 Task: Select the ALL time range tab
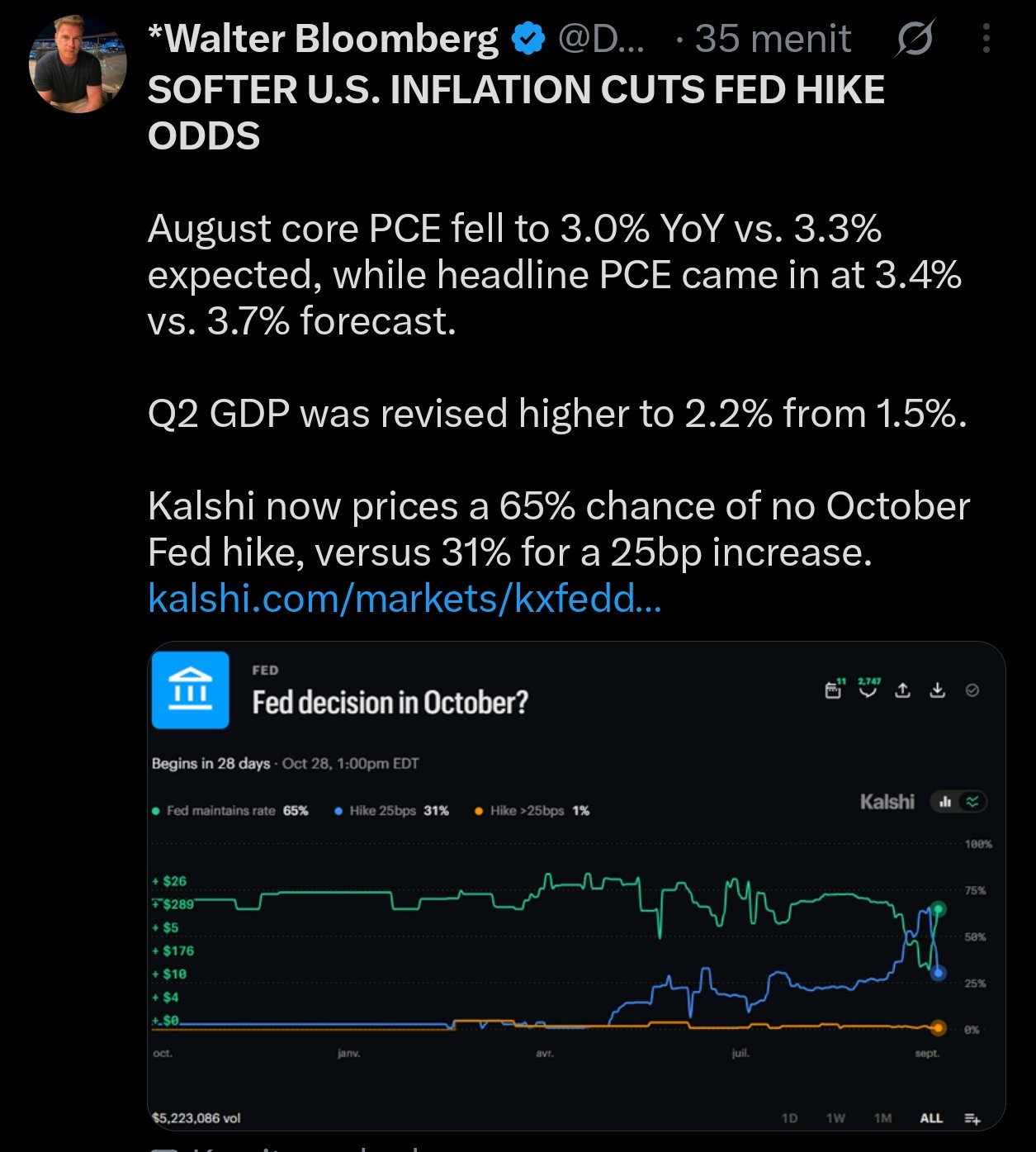[931, 1117]
